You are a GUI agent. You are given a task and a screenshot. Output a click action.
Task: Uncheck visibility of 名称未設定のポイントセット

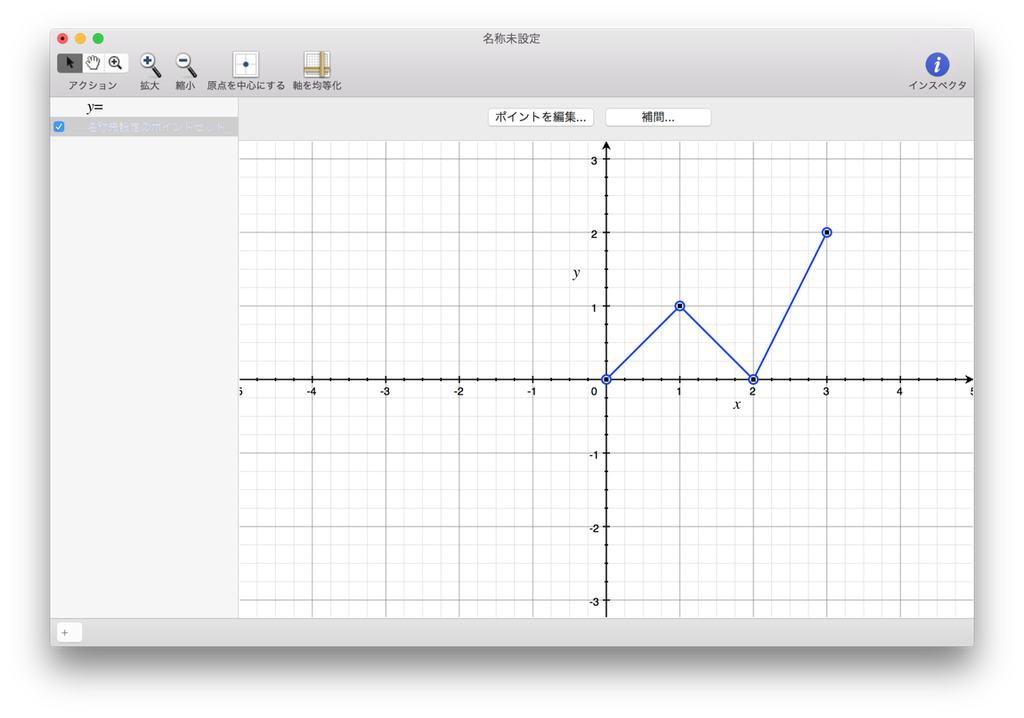(x=59, y=126)
